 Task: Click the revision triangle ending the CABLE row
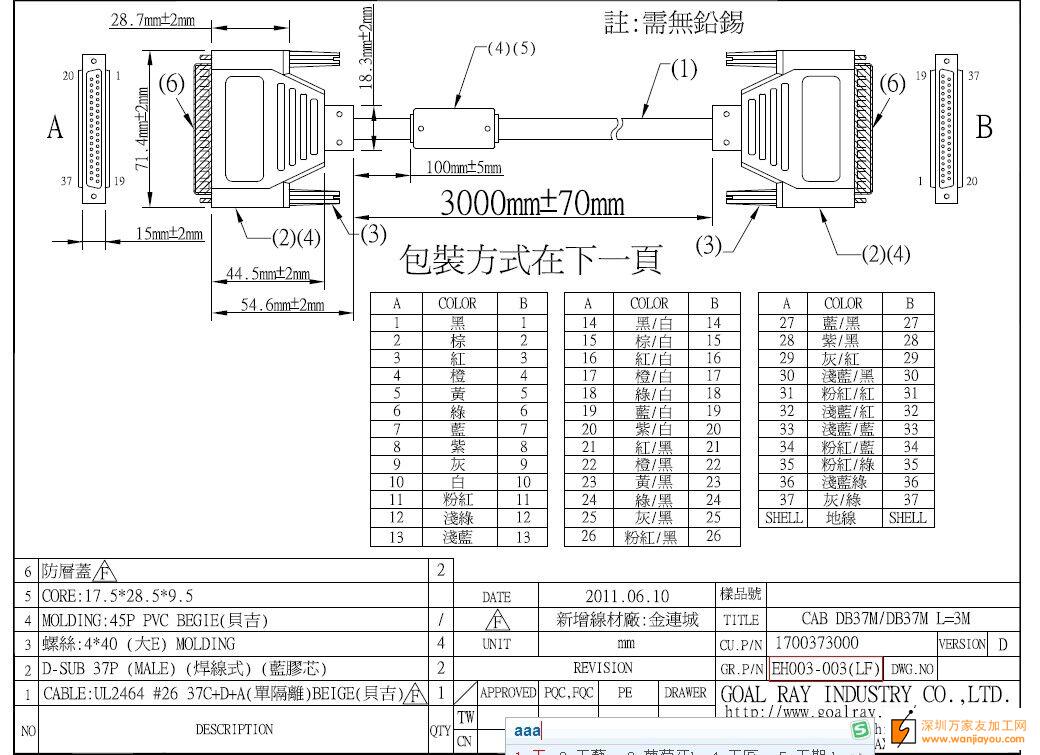pos(416,695)
